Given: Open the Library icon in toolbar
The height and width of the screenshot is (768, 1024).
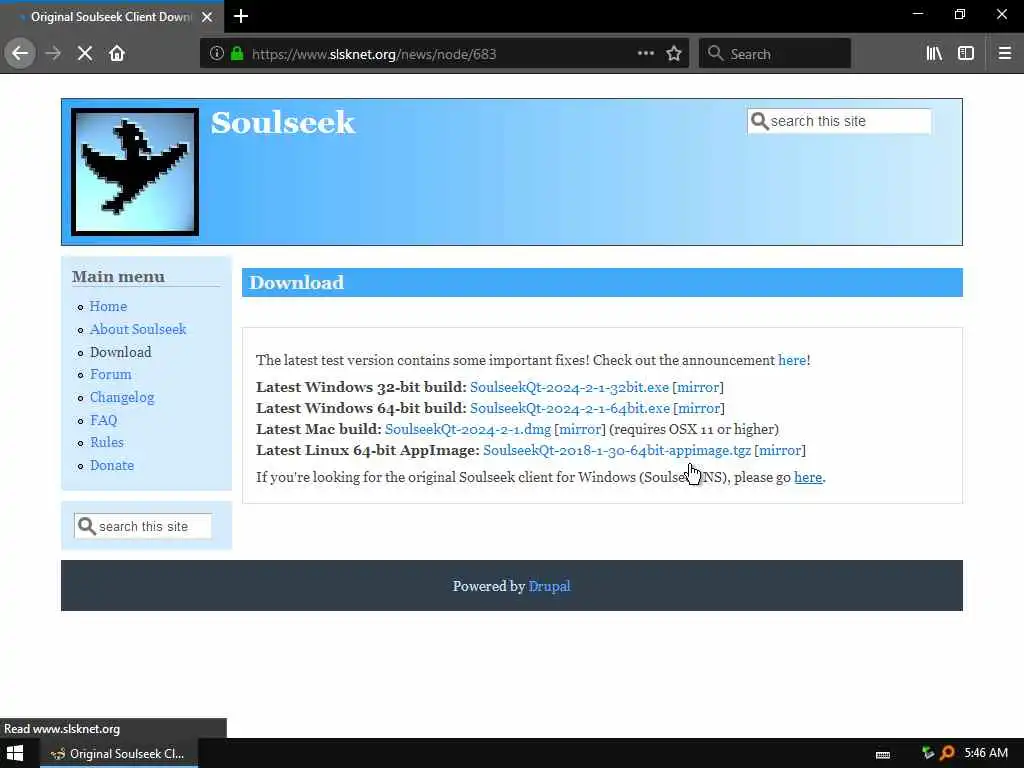Looking at the screenshot, I should point(934,54).
